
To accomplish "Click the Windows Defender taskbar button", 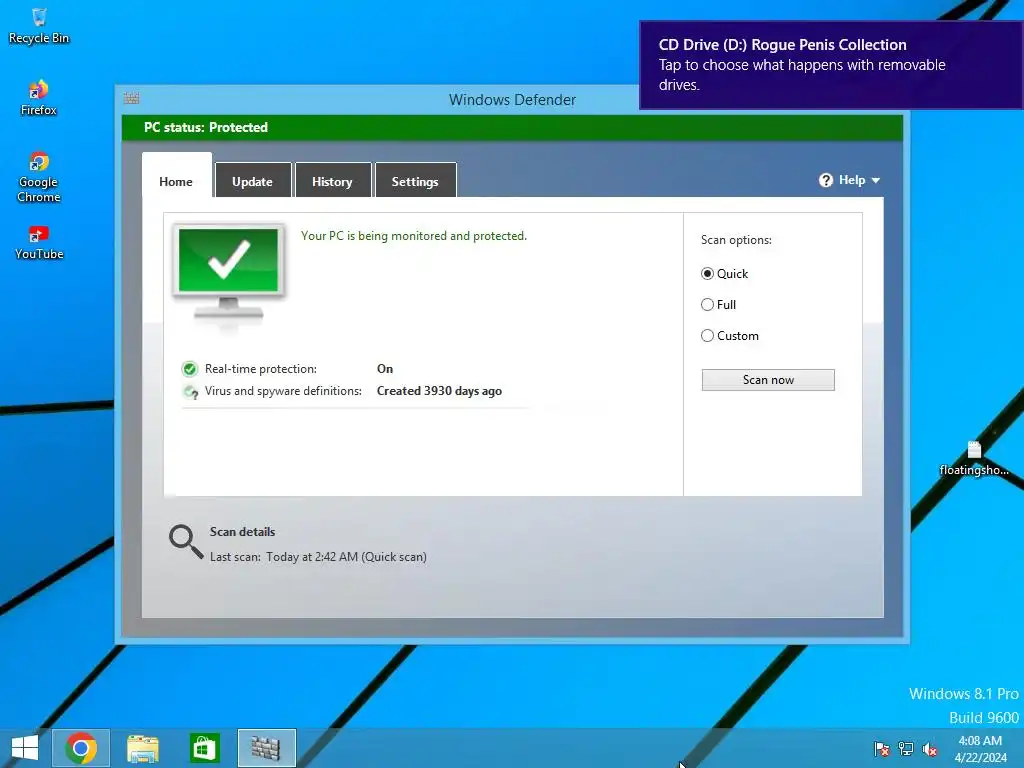I will 266,748.
